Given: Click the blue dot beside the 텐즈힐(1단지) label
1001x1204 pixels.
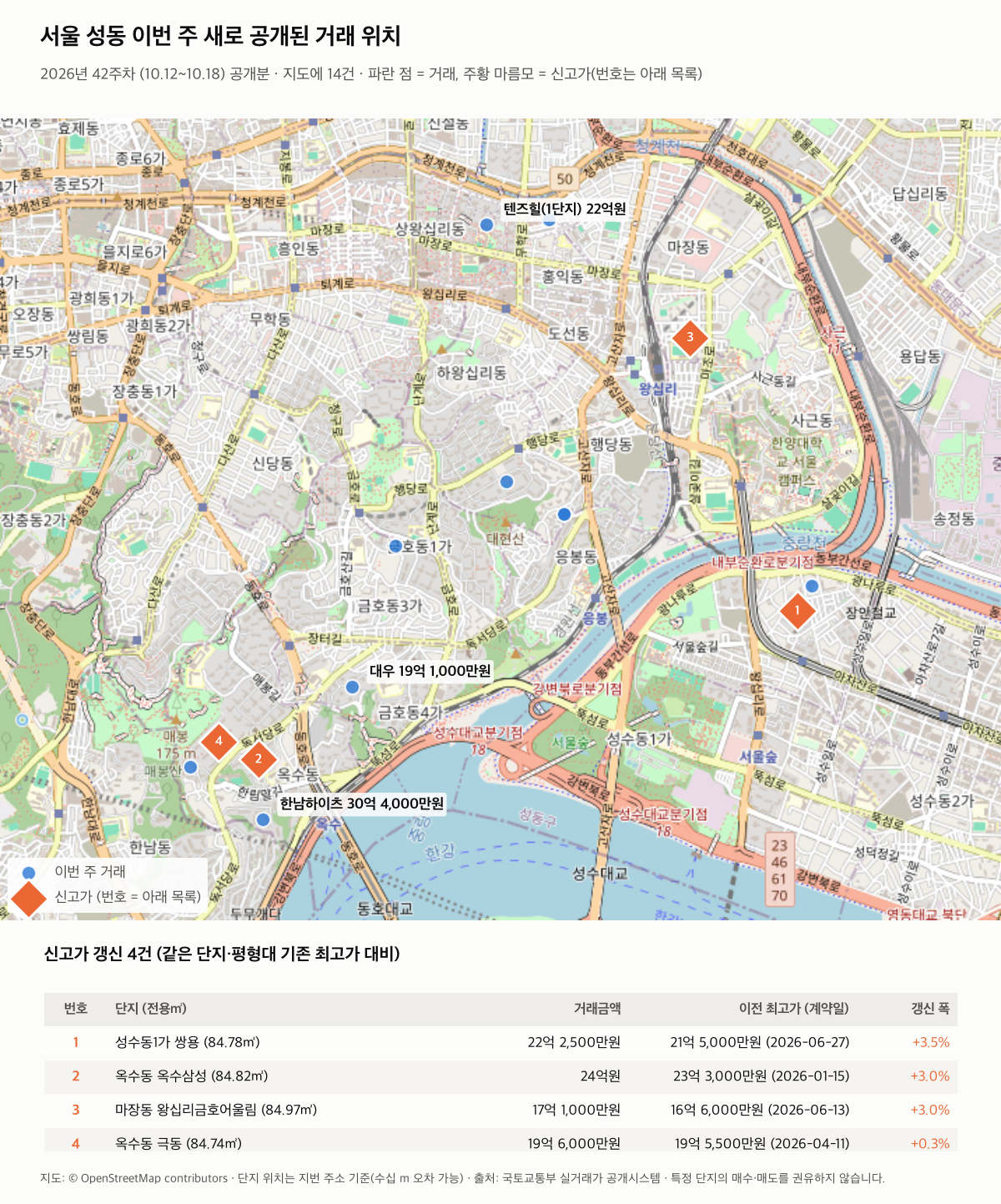Looking at the screenshot, I should [549, 220].
